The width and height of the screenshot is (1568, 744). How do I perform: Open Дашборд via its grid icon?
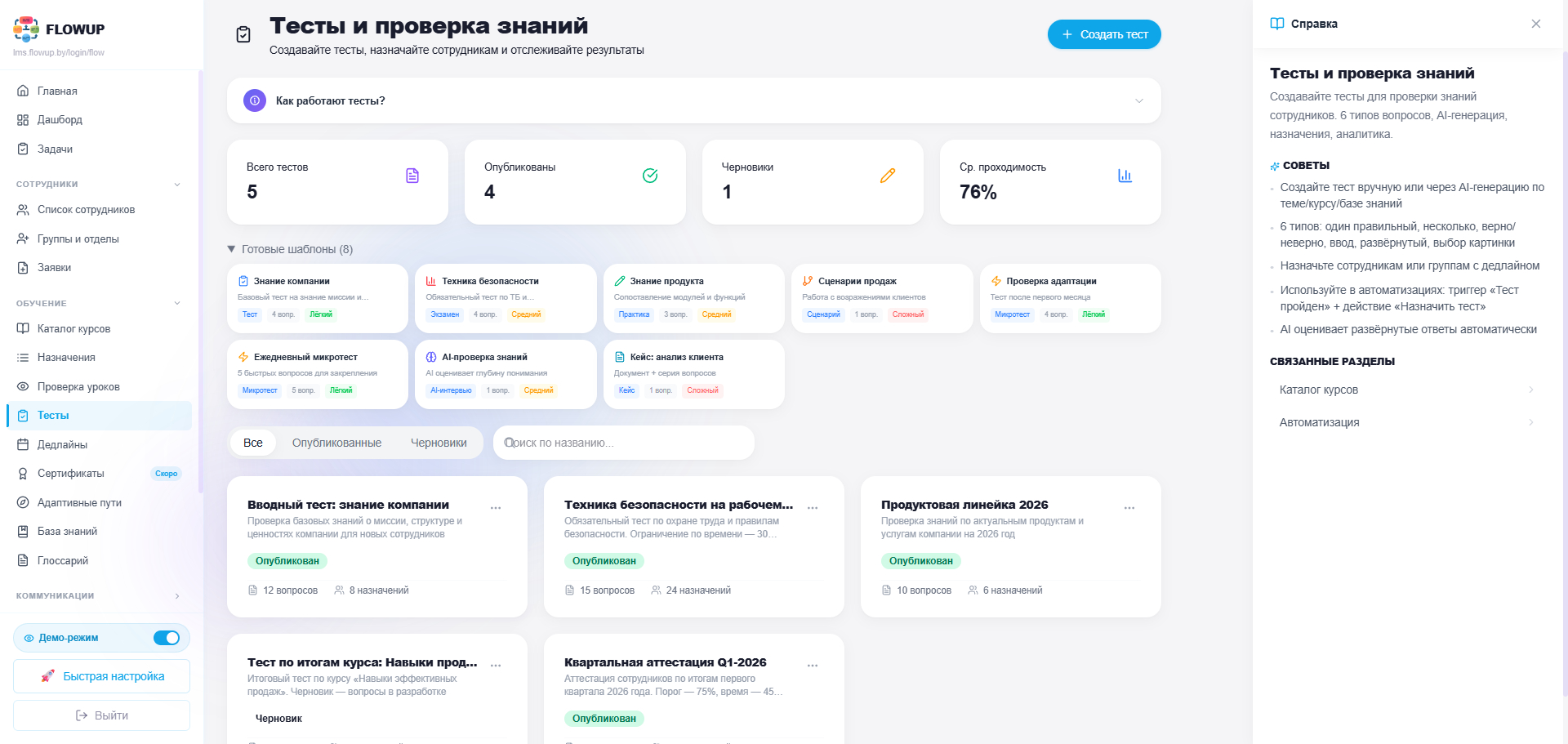tap(23, 120)
